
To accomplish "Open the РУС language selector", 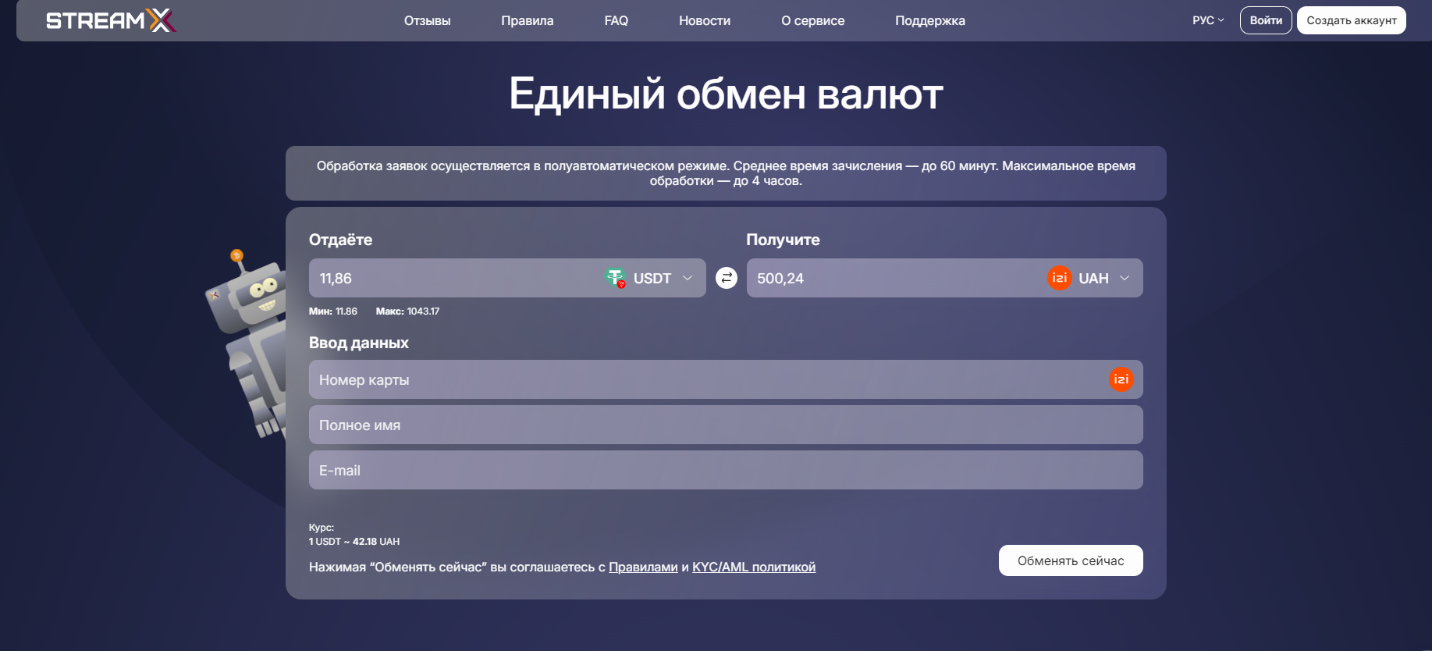I will tap(1206, 19).
